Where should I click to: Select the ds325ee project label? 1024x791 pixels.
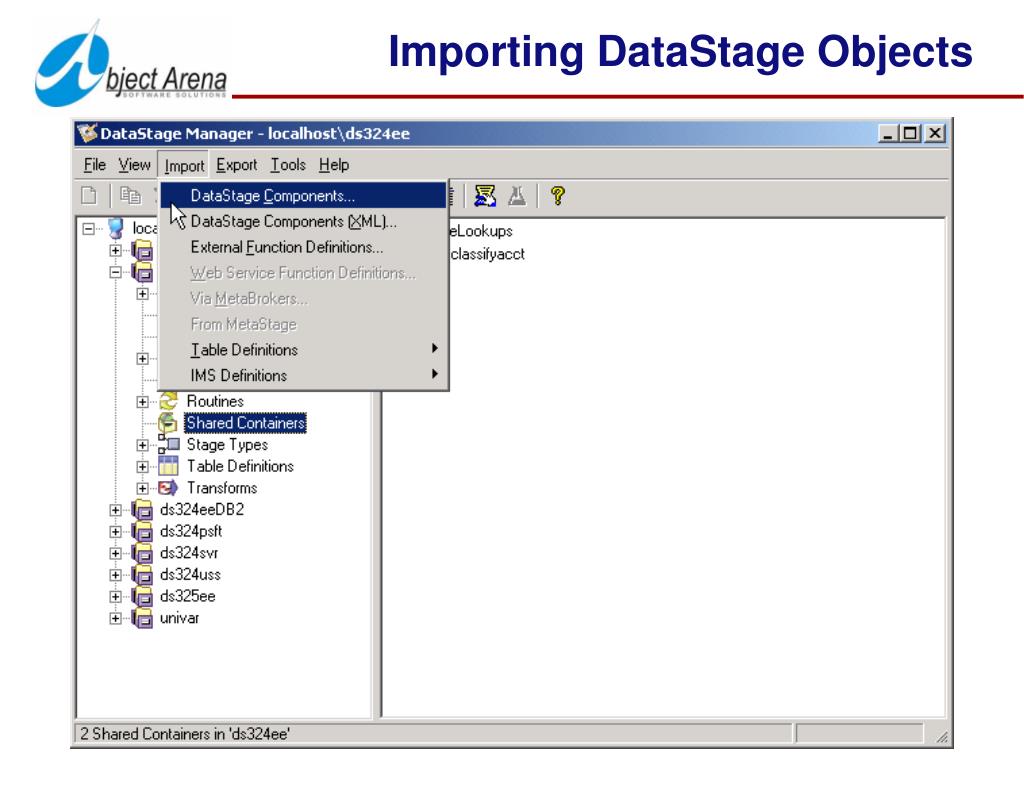click(x=187, y=596)
